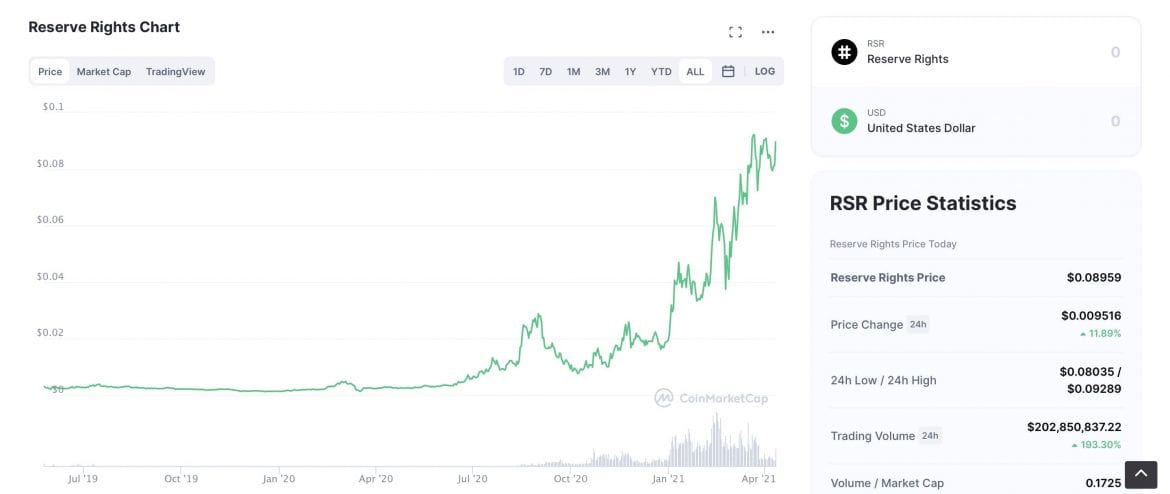
Task: Toggle the LOG scale button
Action: [x=765, y=71]
